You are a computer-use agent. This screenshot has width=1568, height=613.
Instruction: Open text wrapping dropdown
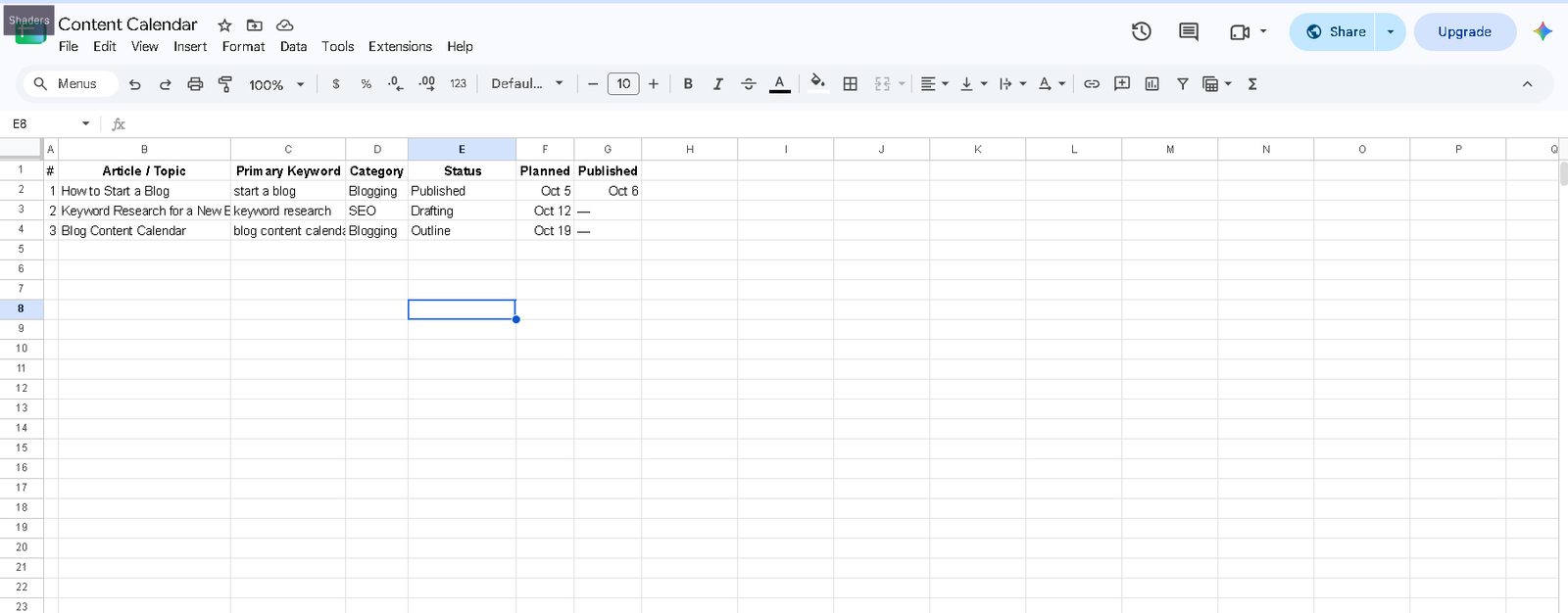[1012, 84]
